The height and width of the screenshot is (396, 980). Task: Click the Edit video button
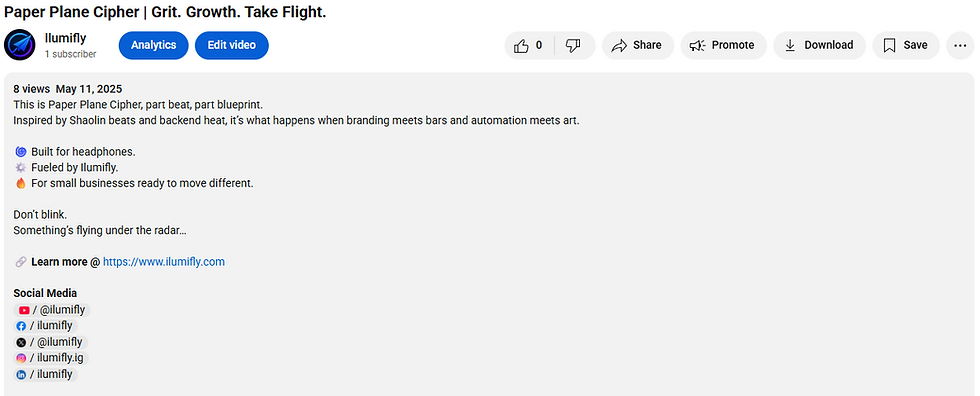231,45
